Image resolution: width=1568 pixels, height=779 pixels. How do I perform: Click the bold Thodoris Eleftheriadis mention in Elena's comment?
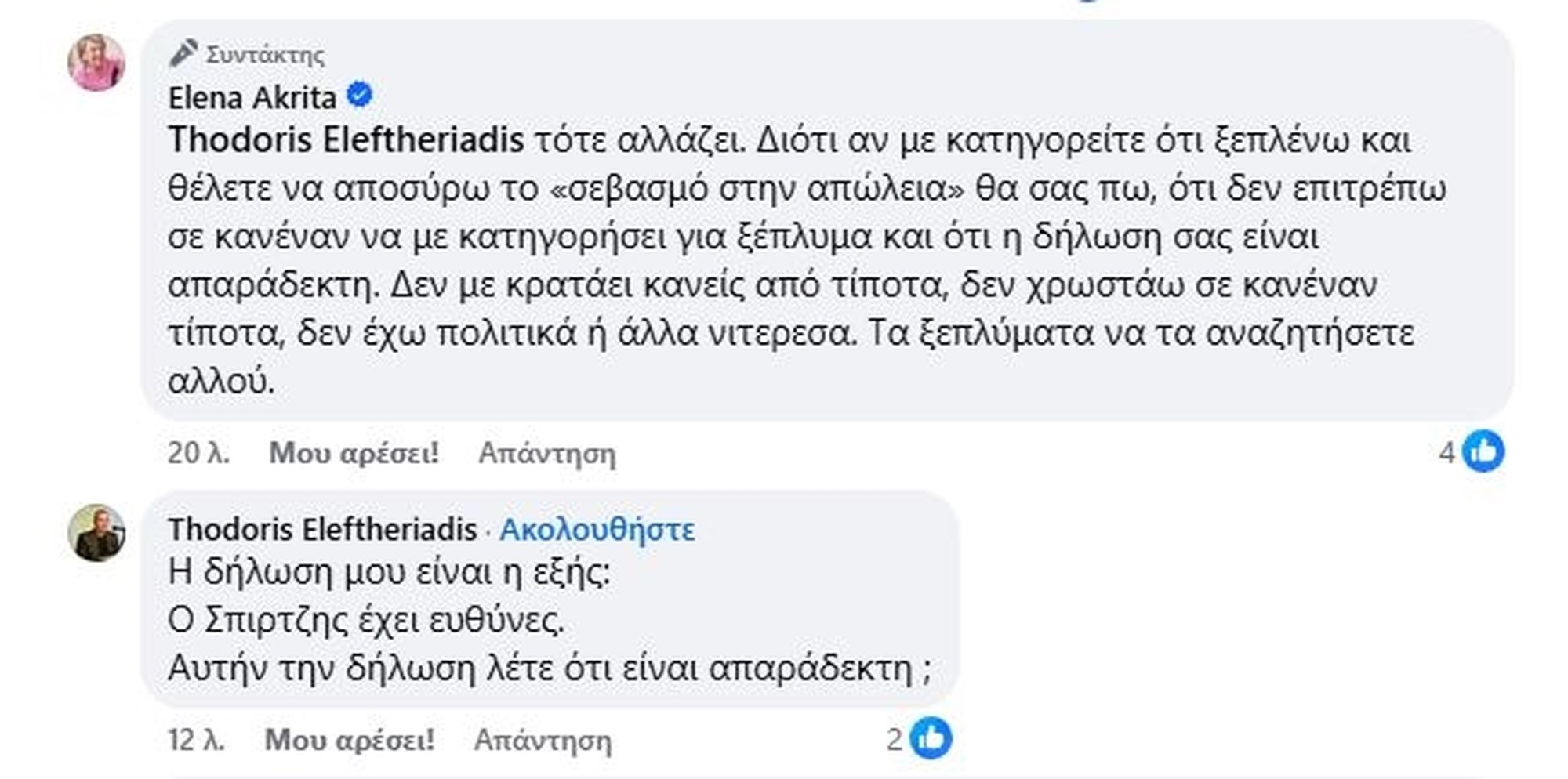[346, 140]
